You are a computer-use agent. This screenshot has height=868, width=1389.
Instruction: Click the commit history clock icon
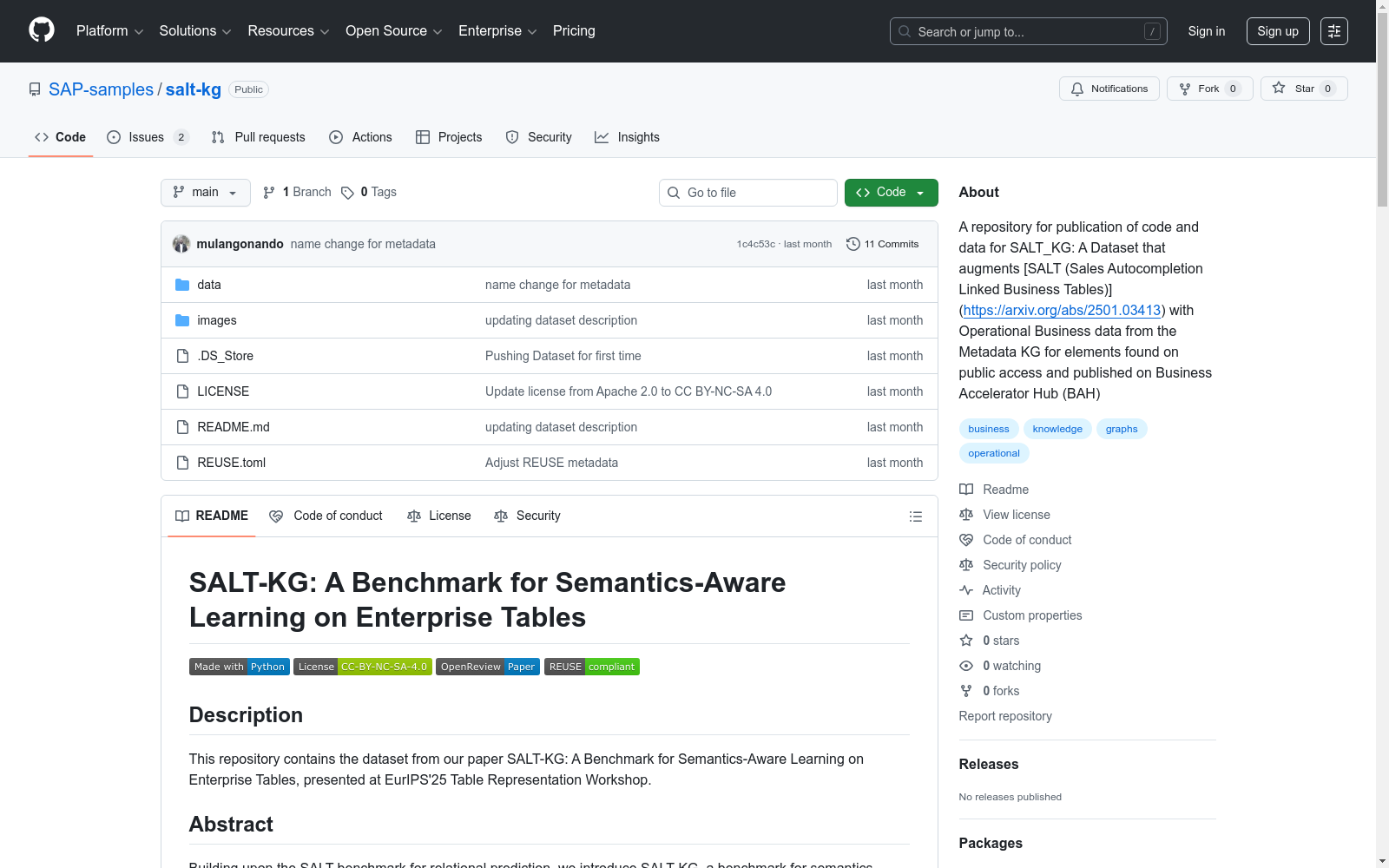click(x=853, y=244)
